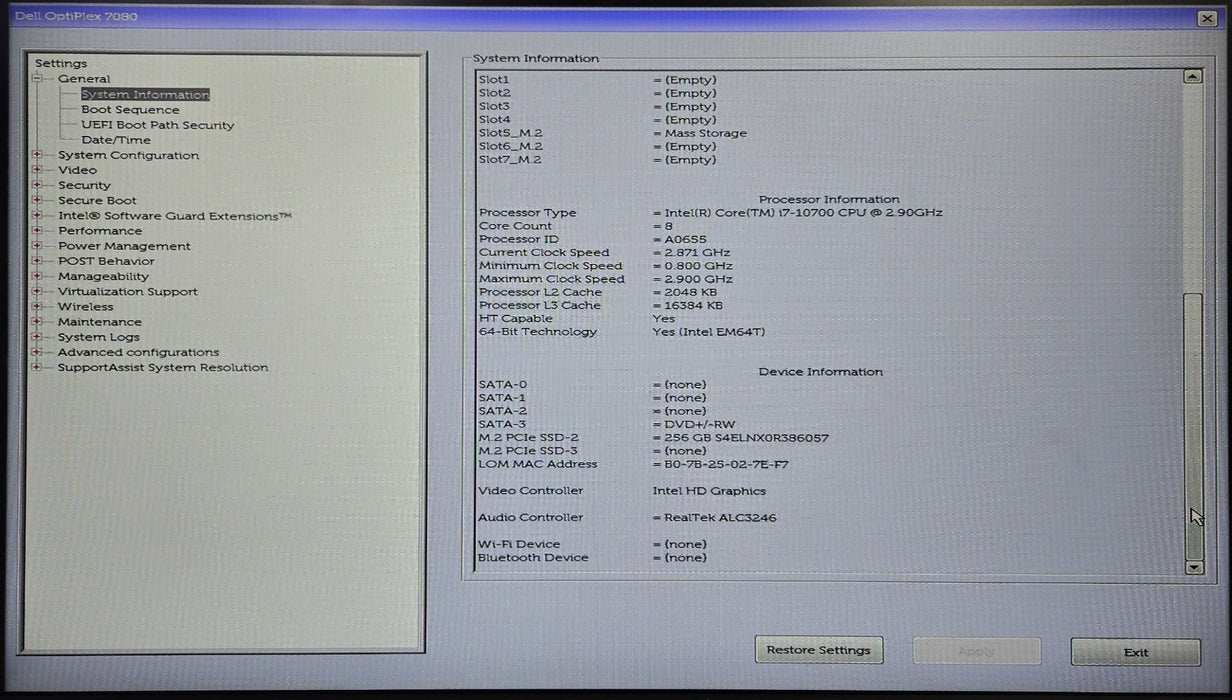Expand Intel Software Guard Extensions node
The image size is (1232, 700).
click(x=37, y=216)
